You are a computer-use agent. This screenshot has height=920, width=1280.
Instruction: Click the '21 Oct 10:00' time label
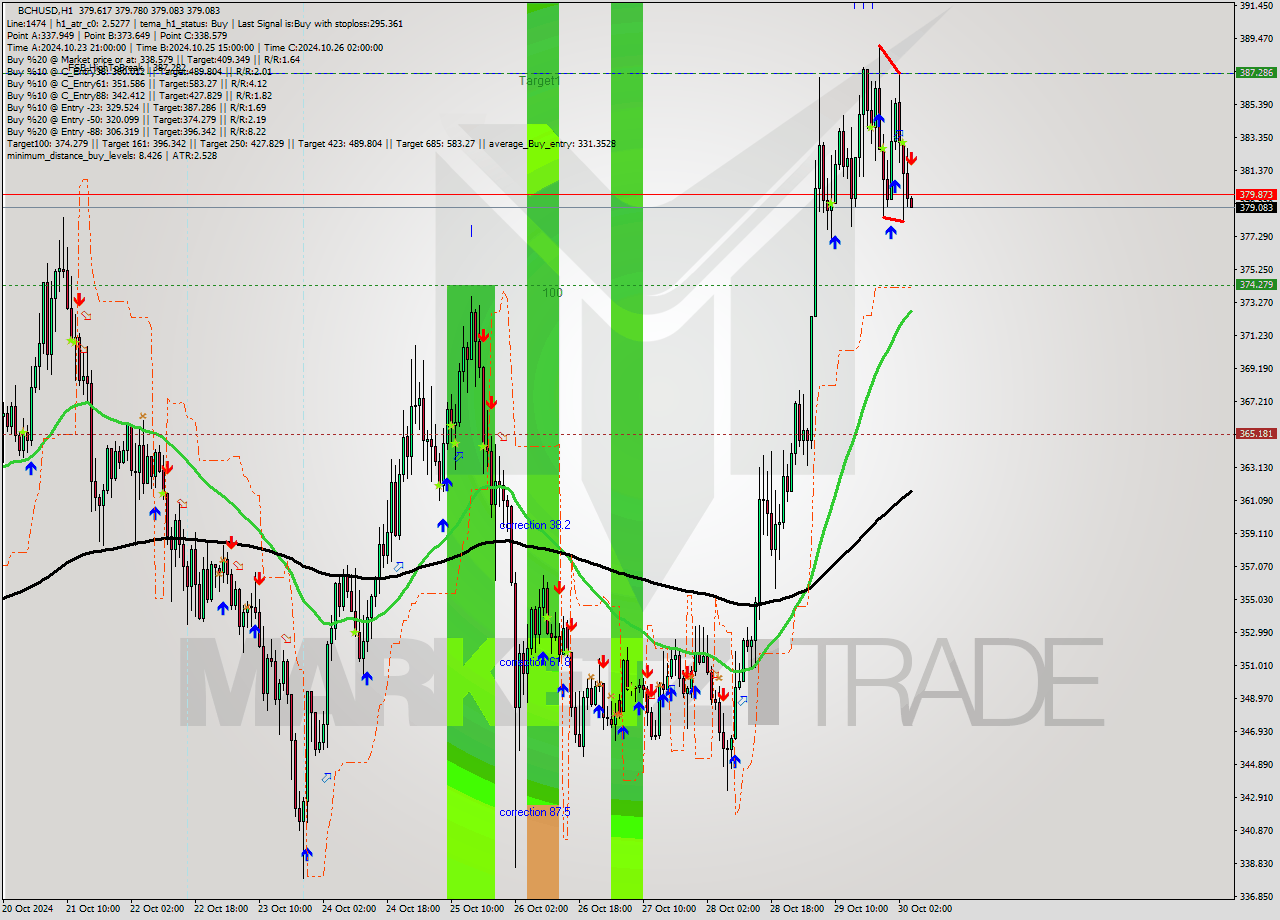click(92, 909)
